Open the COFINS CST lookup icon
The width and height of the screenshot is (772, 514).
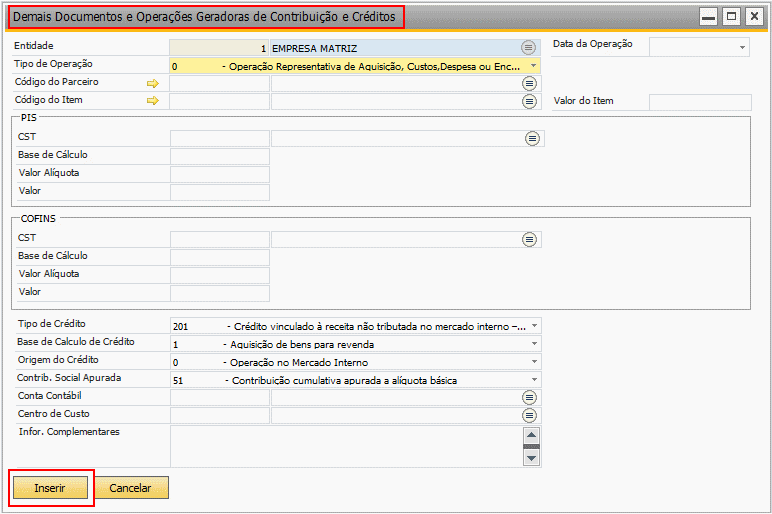[x=529, y=240]
